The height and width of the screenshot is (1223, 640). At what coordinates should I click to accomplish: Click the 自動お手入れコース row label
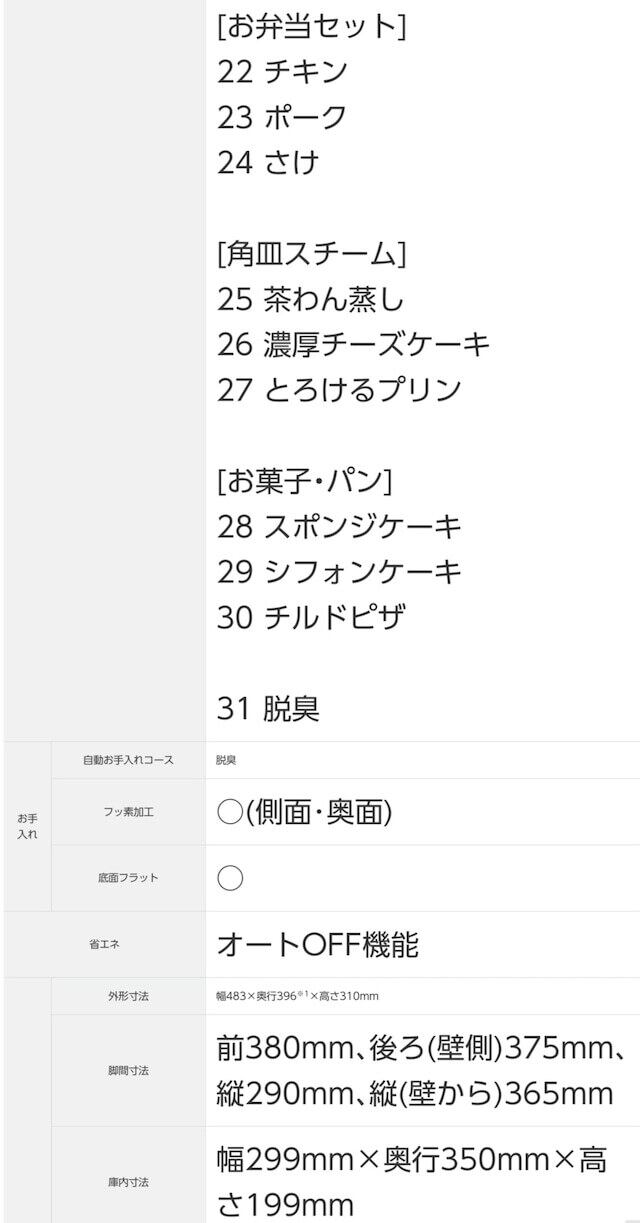click(128, 760)
